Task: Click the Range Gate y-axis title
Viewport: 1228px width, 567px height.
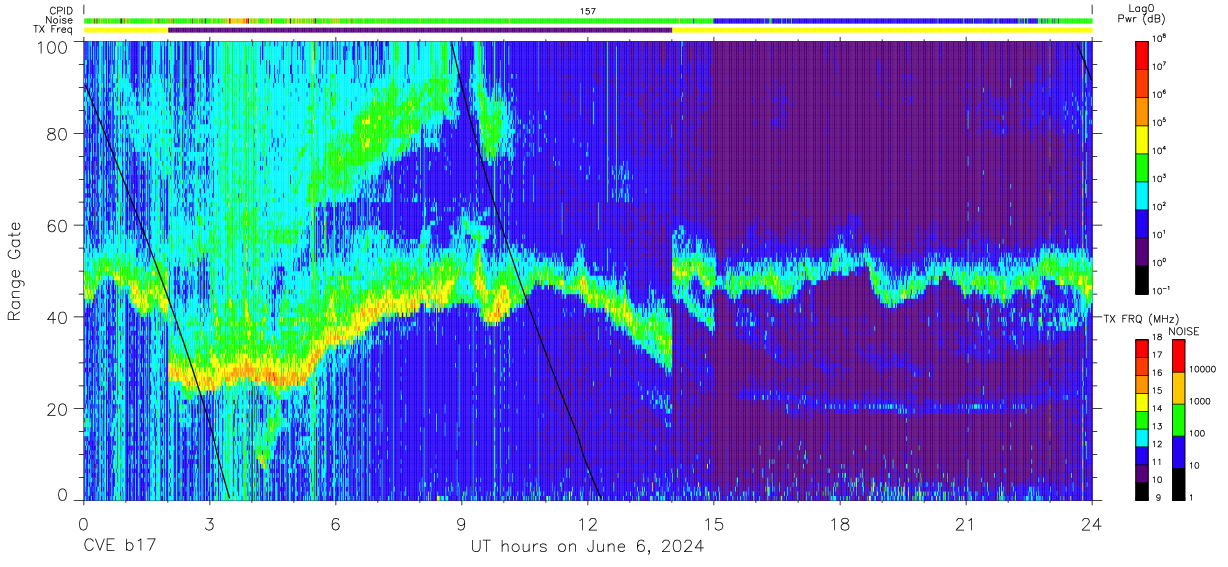Action: pos(15,271)
